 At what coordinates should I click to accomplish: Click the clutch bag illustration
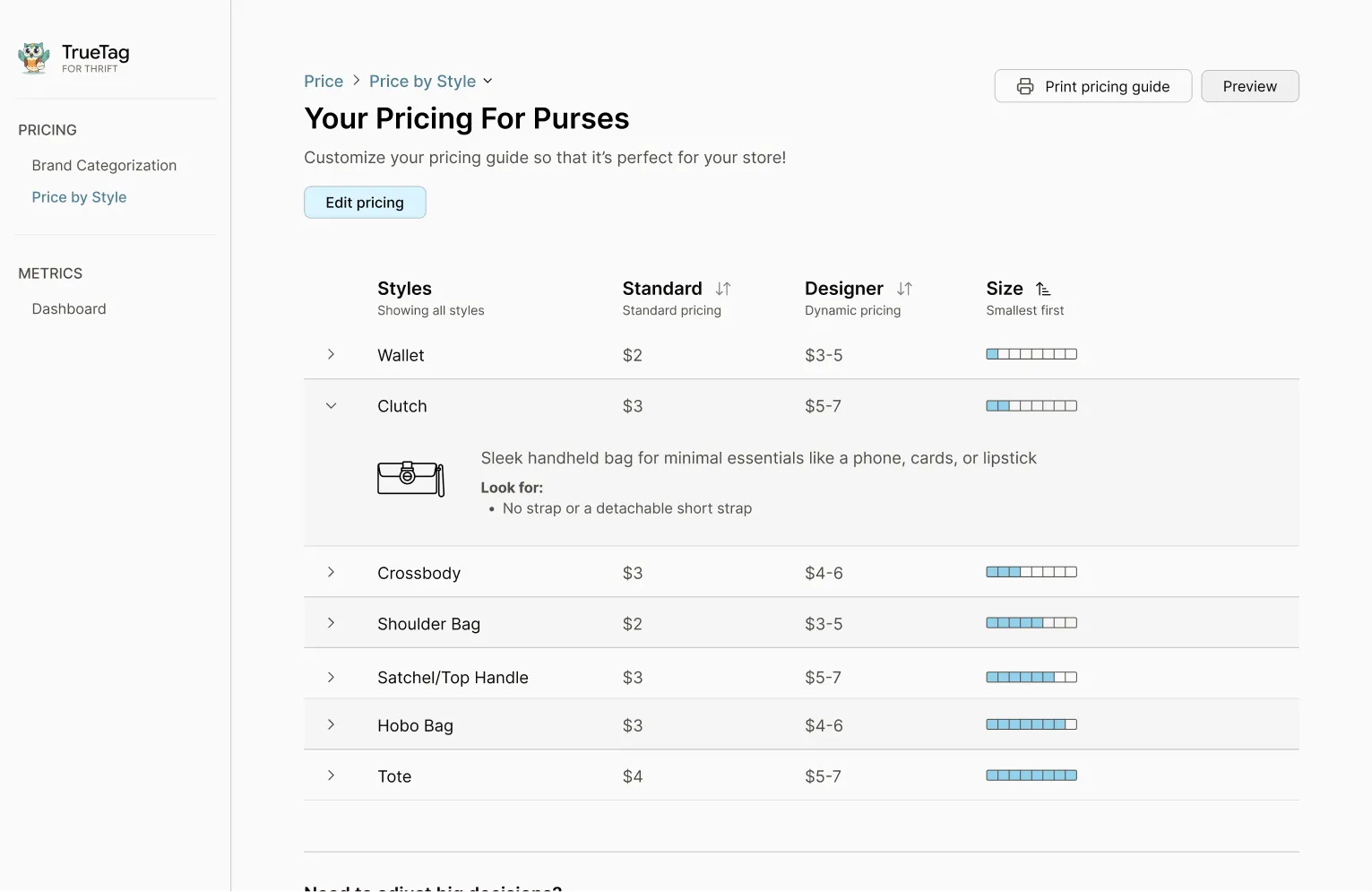pyautogui.click(x=410, y=478)
